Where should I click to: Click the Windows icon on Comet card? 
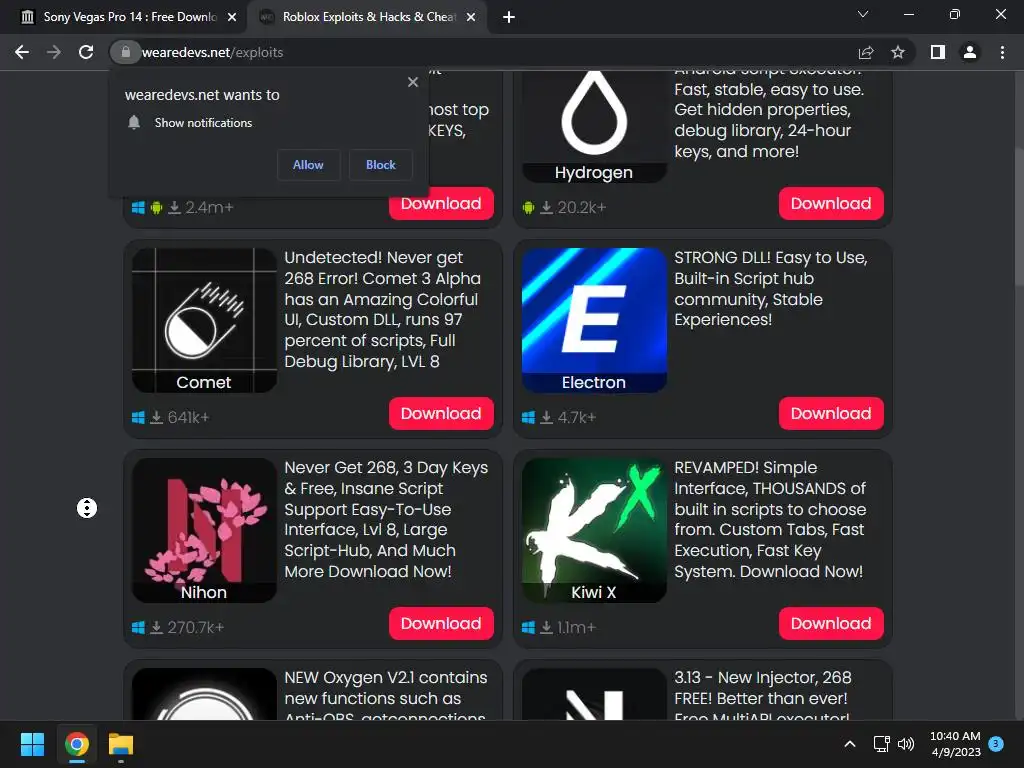coord(138,417)
